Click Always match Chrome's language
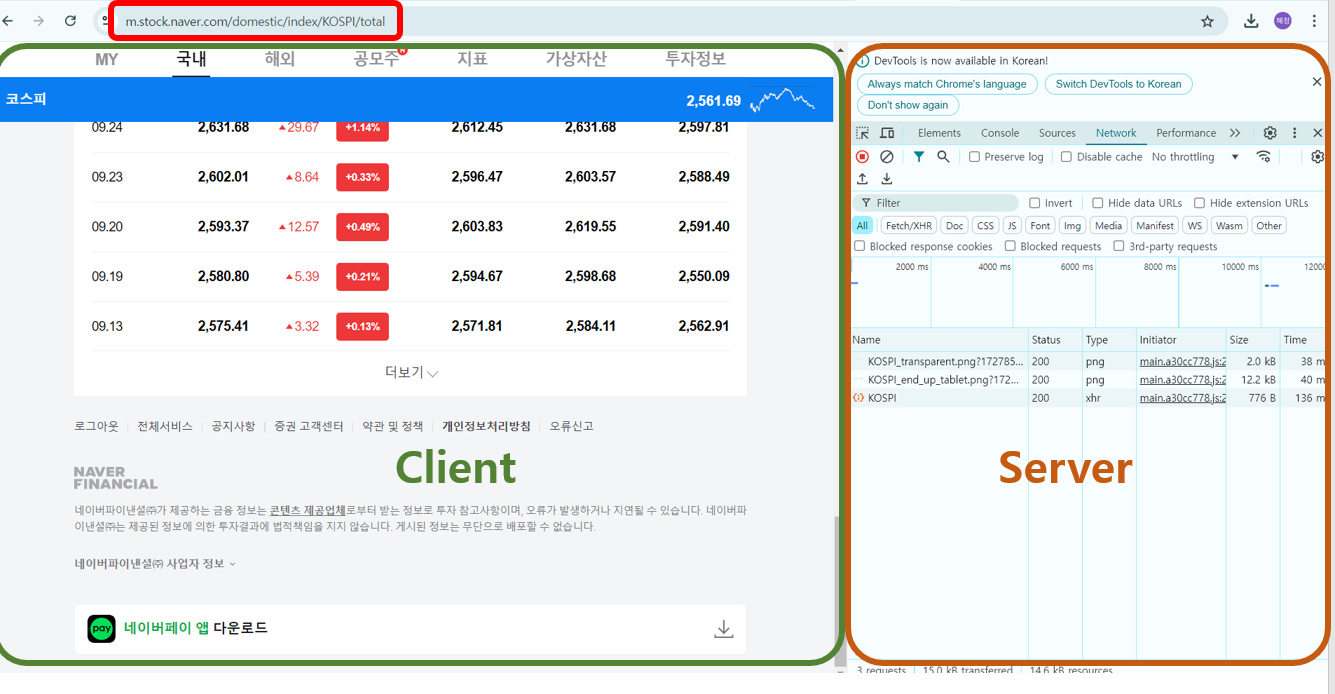1335x694 pixels. pyautogui.click(x=947, y=84)
